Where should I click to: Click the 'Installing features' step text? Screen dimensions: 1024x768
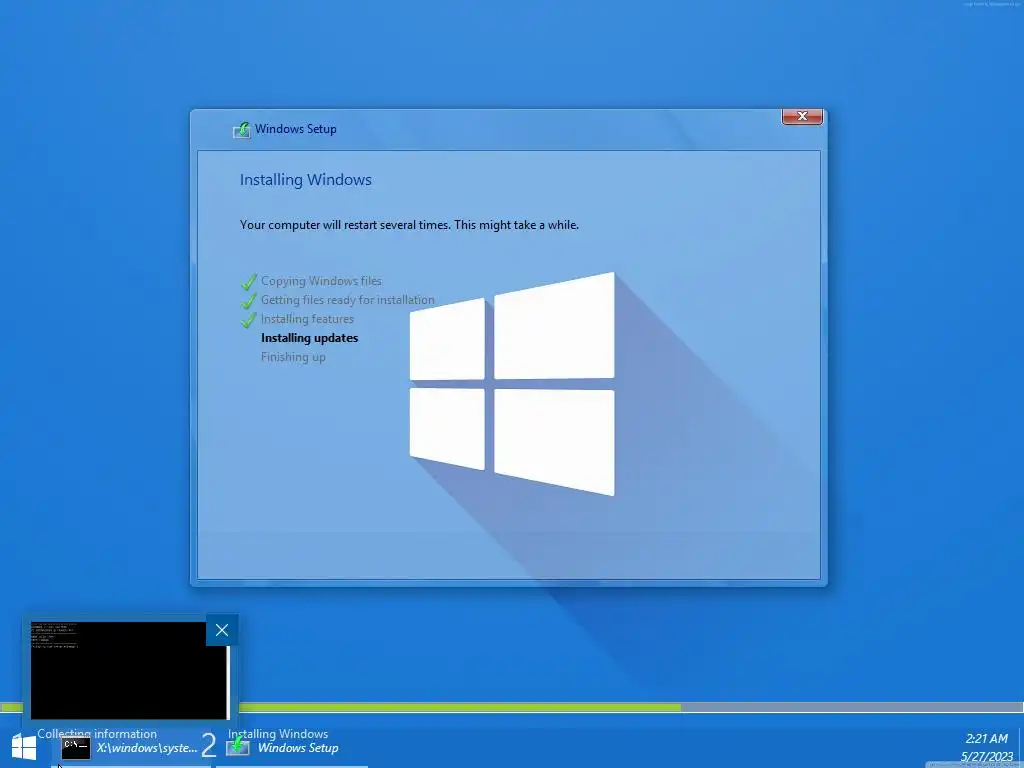pos(308,319)
